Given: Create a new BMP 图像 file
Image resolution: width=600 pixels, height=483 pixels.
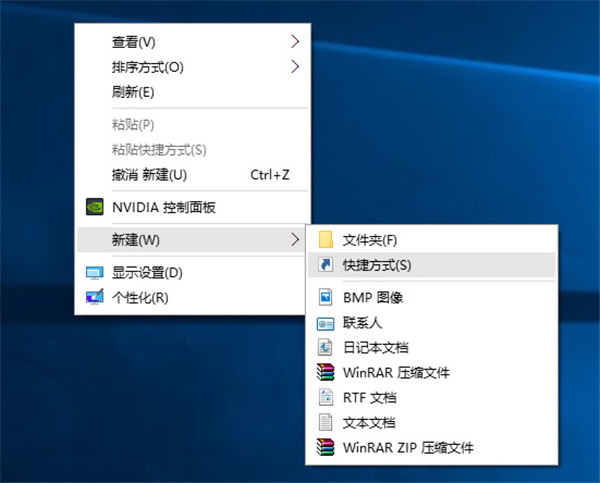Looking at the screenshot, I should coord(432,297).
